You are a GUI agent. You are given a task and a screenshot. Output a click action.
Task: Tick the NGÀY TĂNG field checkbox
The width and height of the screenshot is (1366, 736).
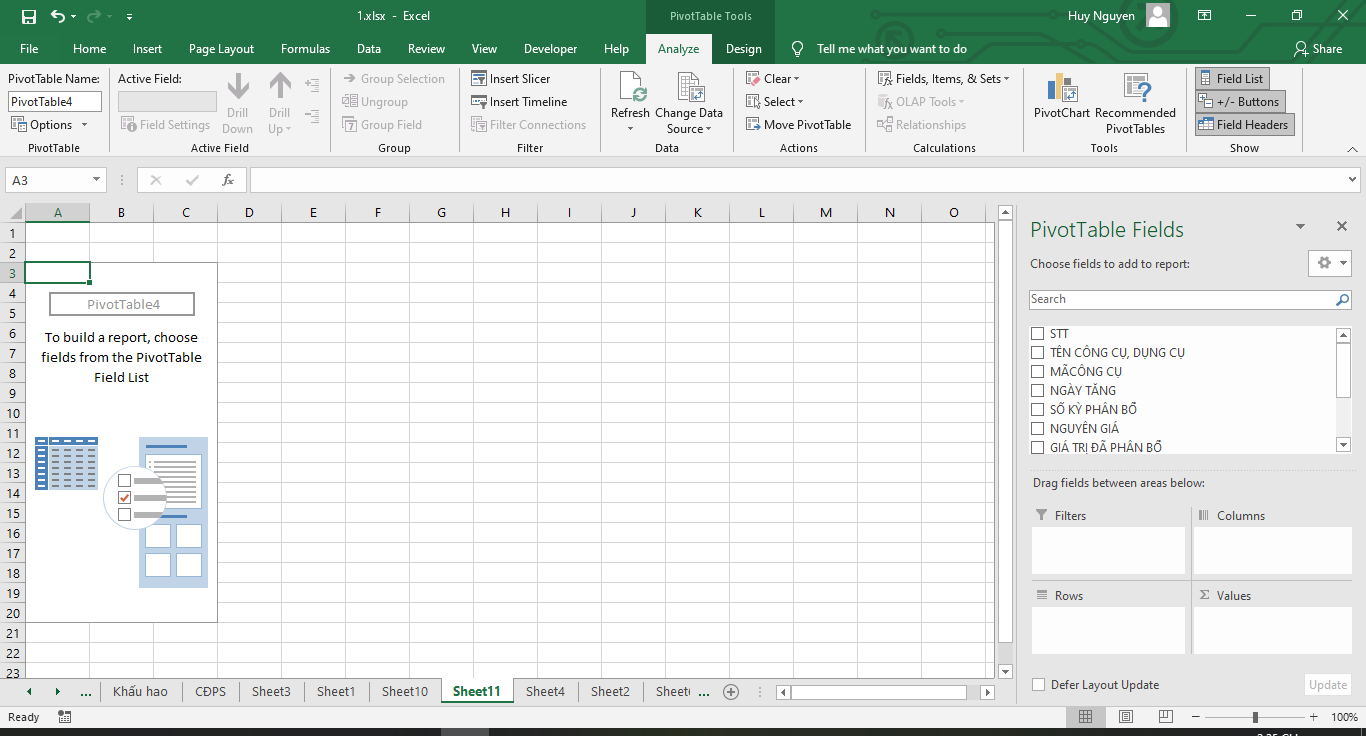pyautogui.click(x=1038, y=391)
